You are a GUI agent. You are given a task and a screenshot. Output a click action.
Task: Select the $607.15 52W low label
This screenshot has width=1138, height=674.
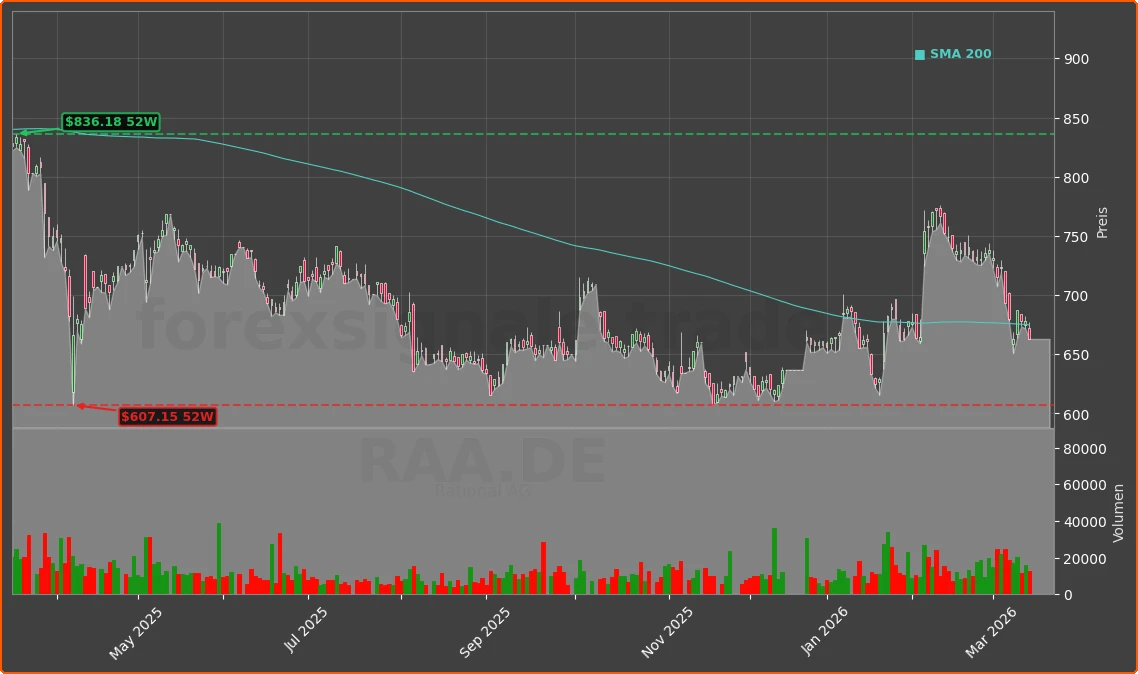point(166,417)
